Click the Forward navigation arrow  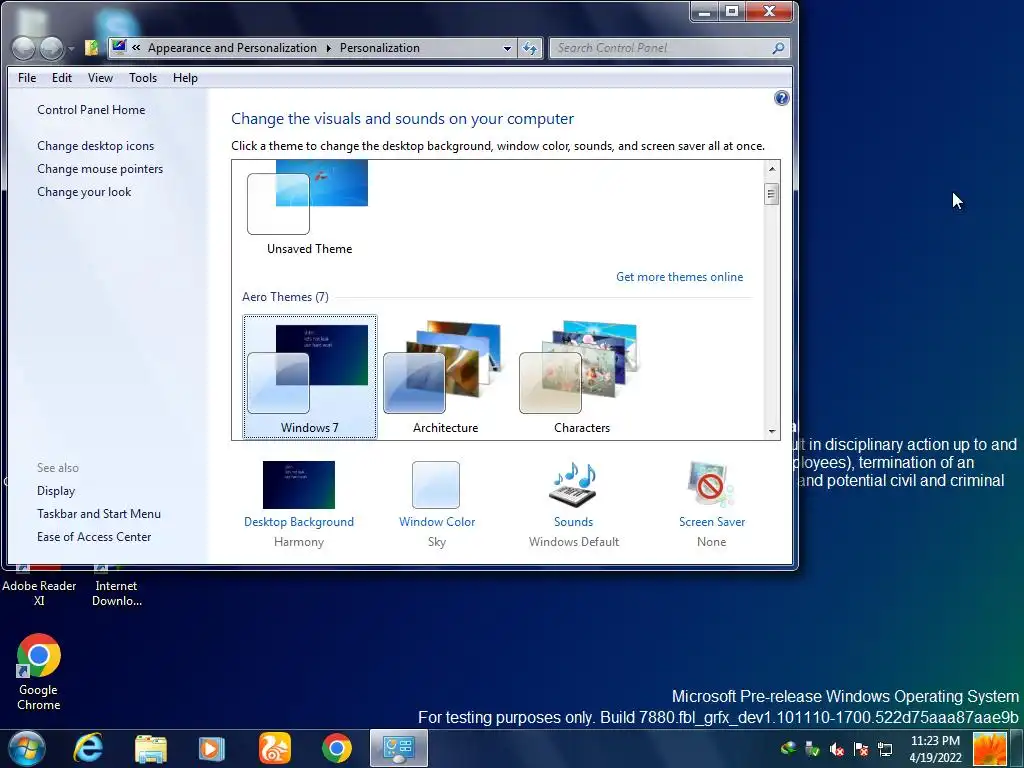pyautogui.click(x=51, y=48)
